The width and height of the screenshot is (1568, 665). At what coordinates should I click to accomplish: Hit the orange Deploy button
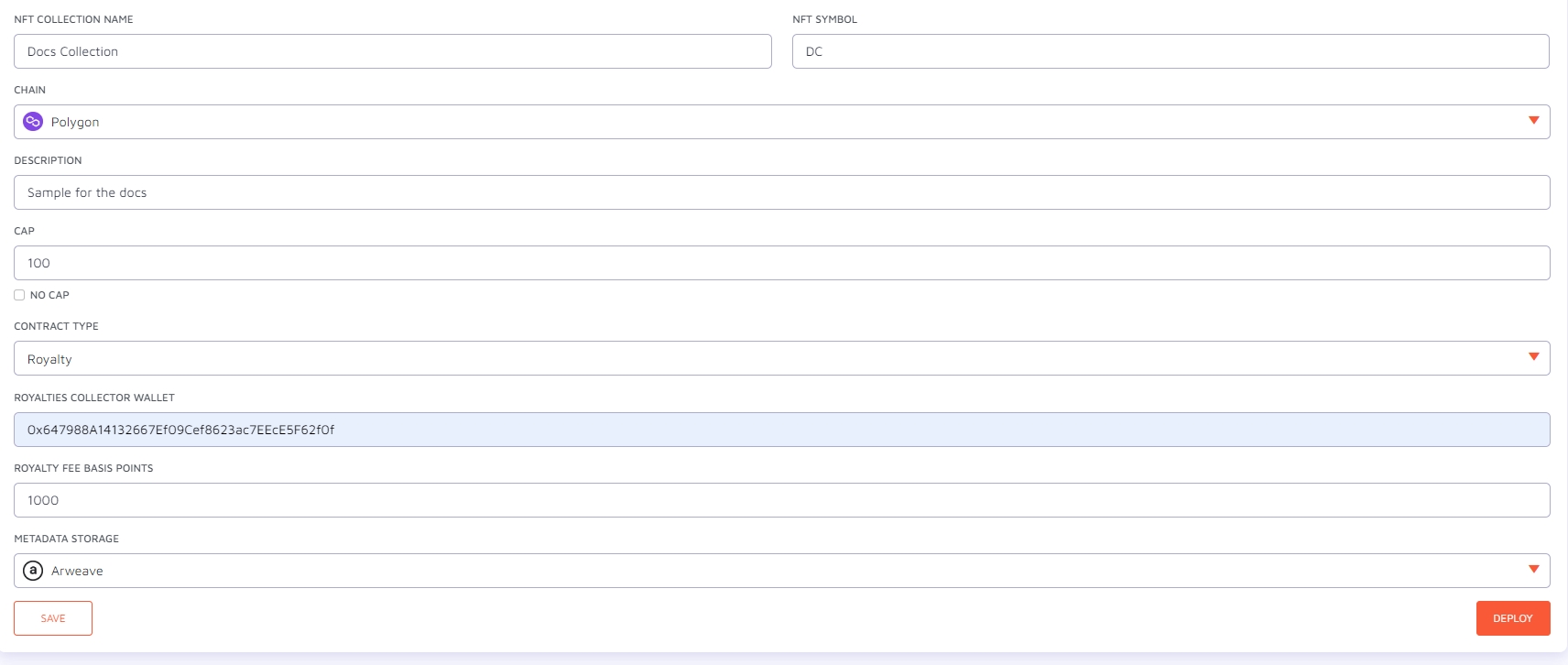click(1512, 618)
